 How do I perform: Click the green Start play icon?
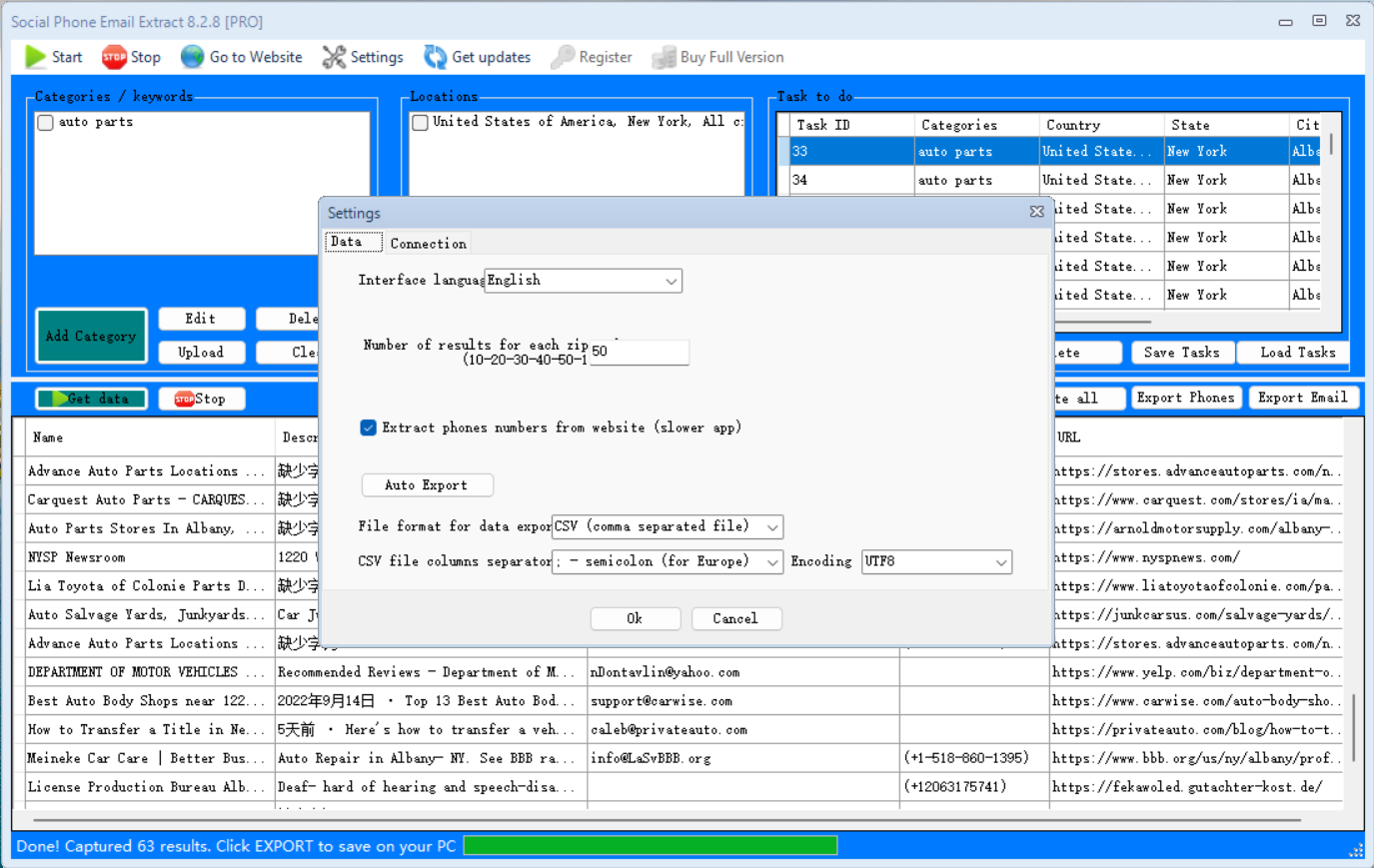36,57
